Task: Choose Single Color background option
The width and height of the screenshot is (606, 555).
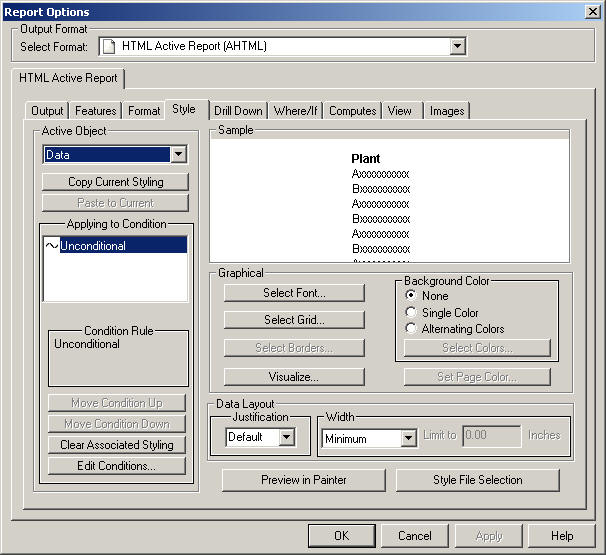Action: (411, 312)
